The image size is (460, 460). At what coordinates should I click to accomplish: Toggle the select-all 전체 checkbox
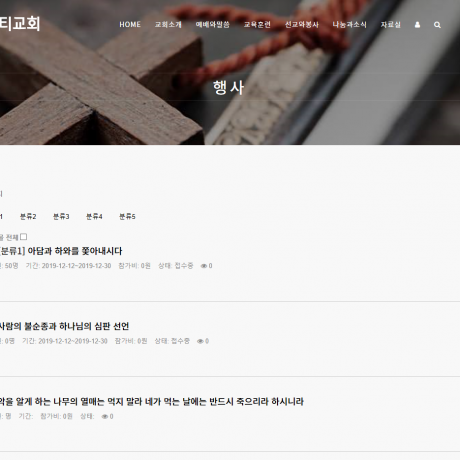pyautogui.click(x=23, y=237)
